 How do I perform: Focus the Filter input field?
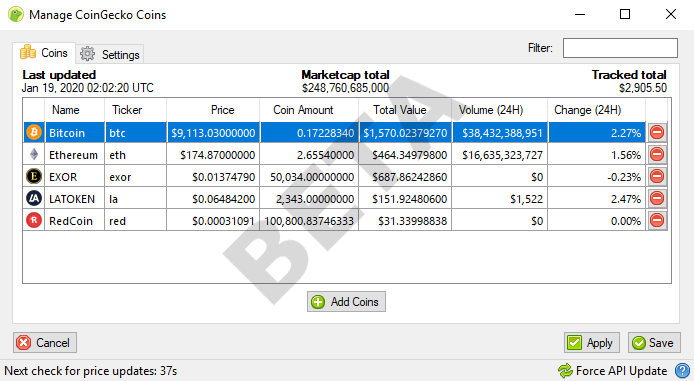click(x=620, y=48)
